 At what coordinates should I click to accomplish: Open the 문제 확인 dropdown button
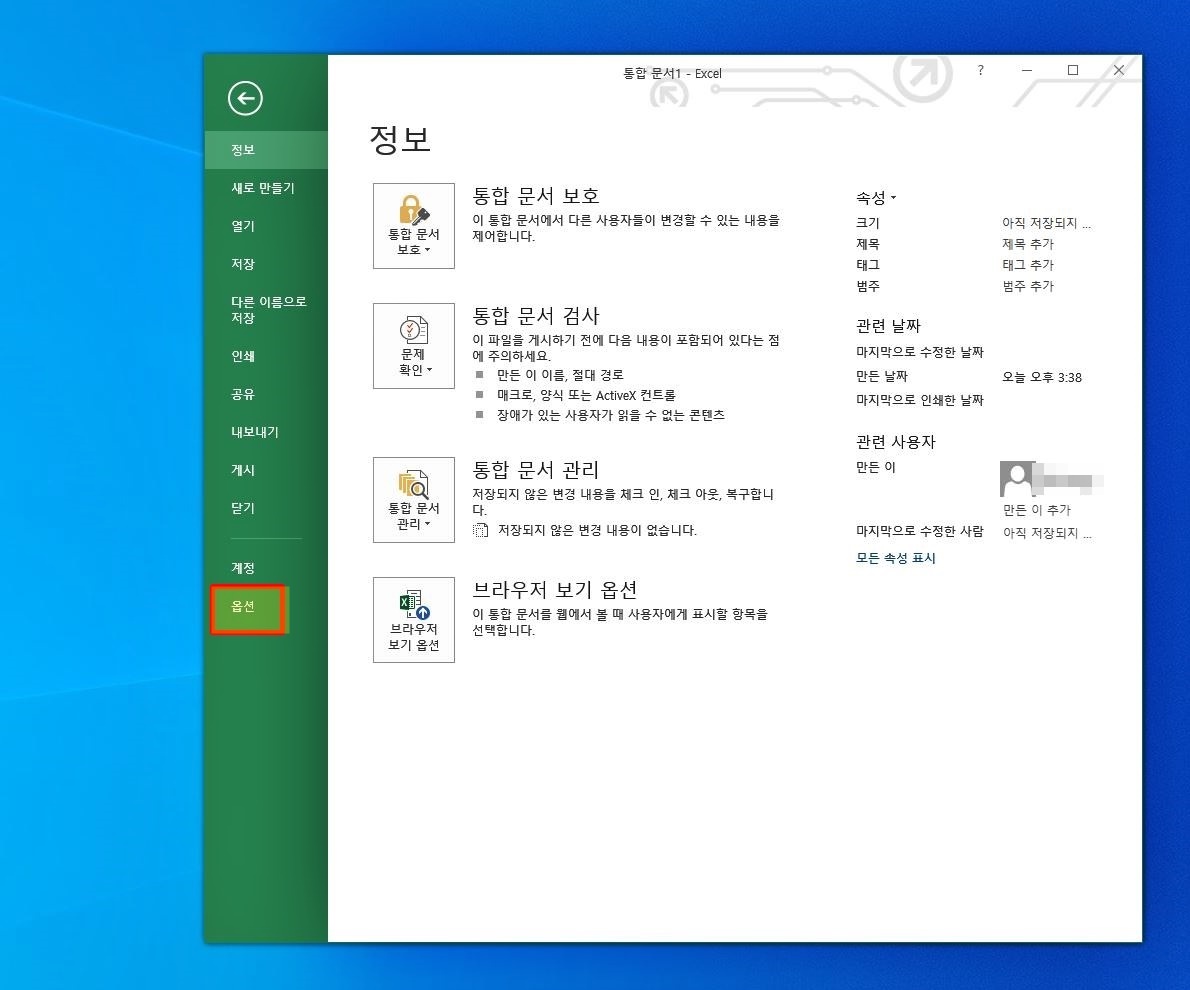[x=414, y=345]
